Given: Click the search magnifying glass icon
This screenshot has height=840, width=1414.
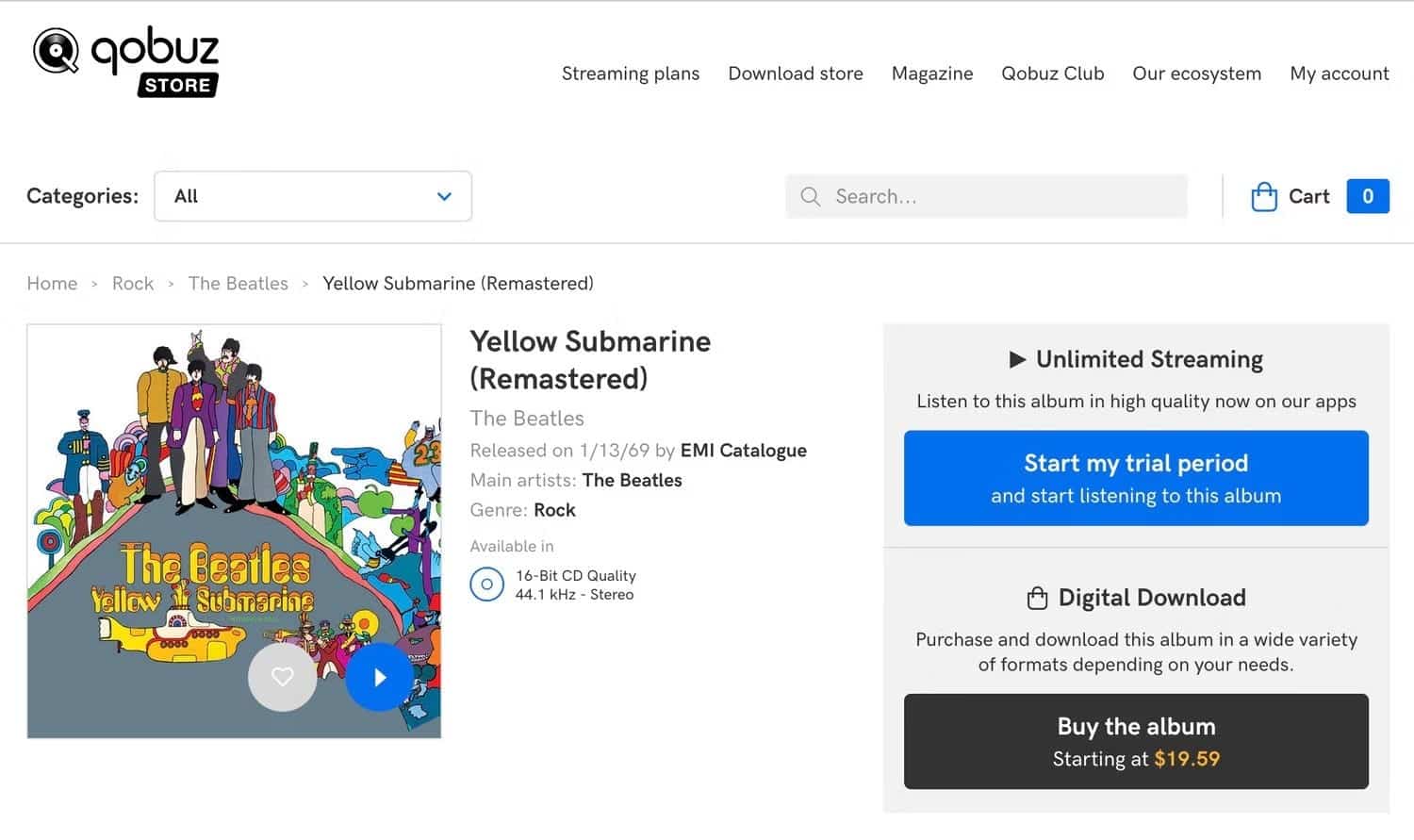Looking at the screenshot, I should pyautogui.click(x=810, y=196).
